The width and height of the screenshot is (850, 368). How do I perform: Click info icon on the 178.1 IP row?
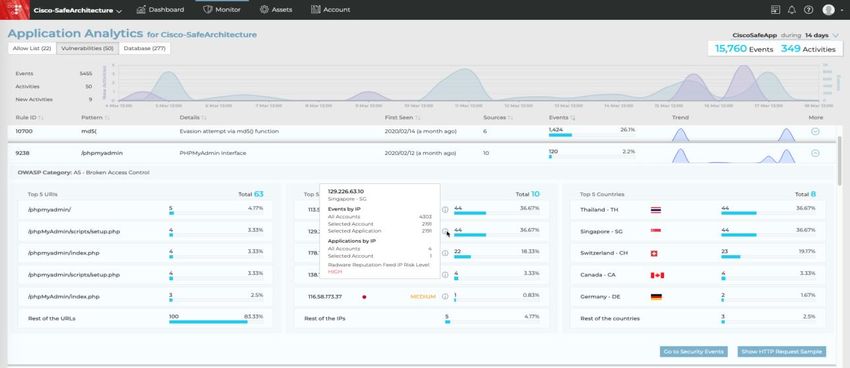(445, 253)
